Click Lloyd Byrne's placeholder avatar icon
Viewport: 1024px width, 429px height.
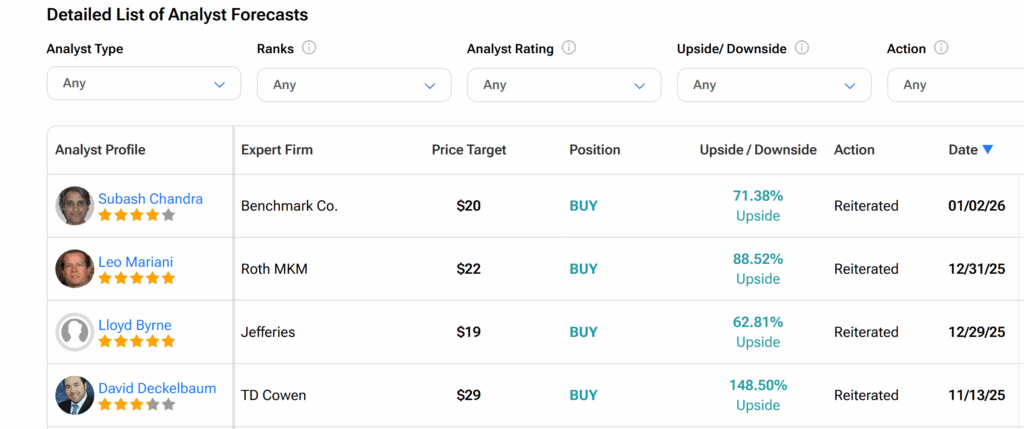pos(74,332)
